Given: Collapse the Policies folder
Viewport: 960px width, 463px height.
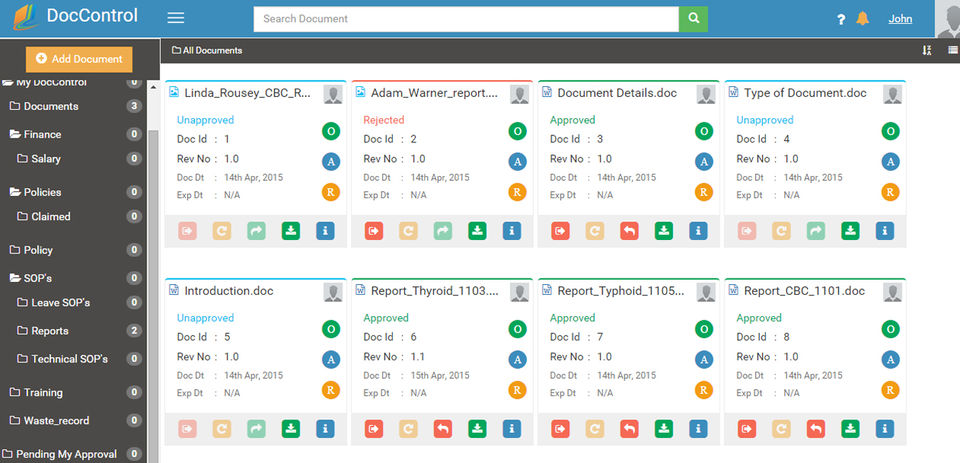Looking at the screenshot, I should tap(15, 192).
